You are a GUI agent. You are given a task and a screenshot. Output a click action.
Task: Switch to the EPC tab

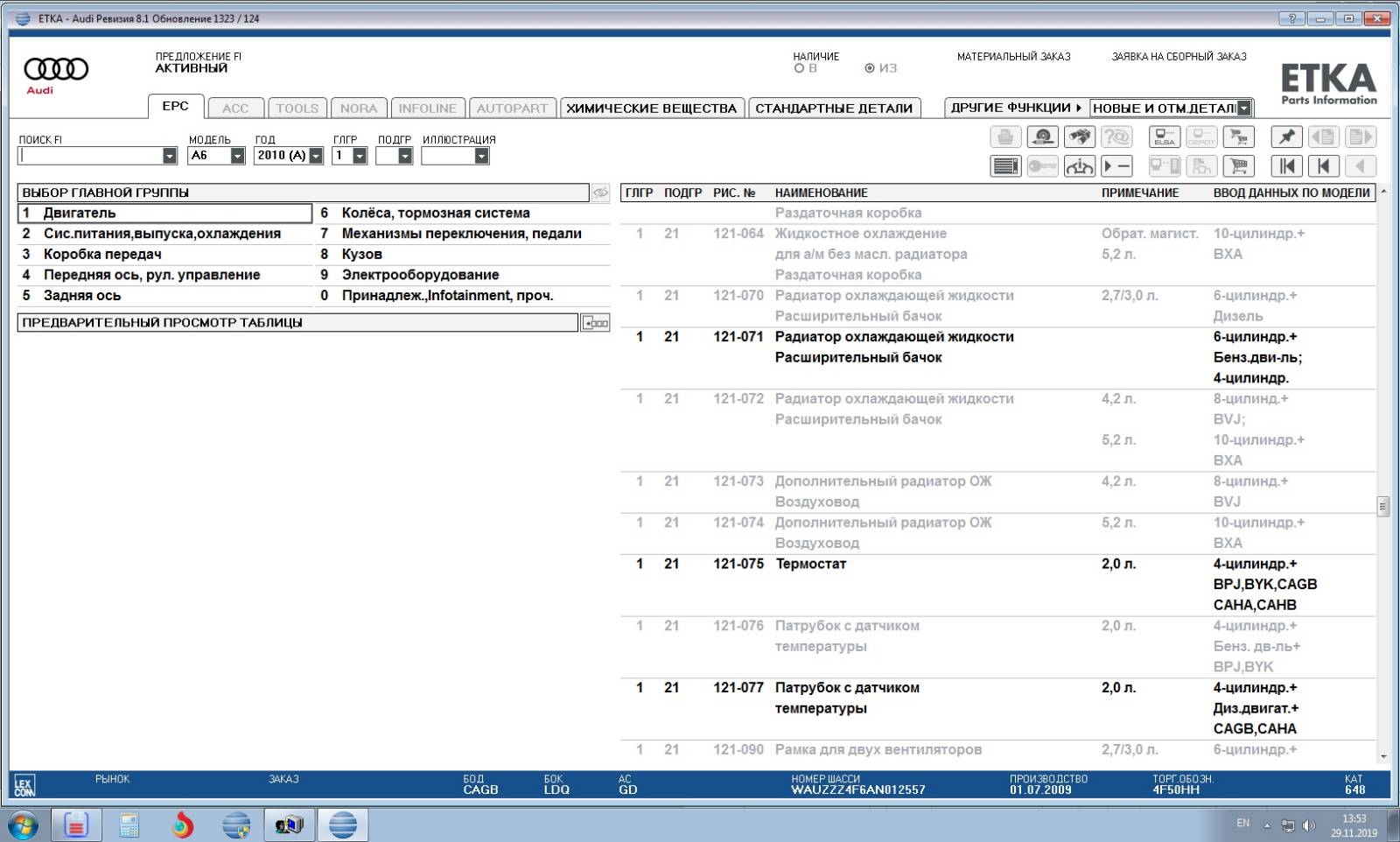(x=176, y=106)
